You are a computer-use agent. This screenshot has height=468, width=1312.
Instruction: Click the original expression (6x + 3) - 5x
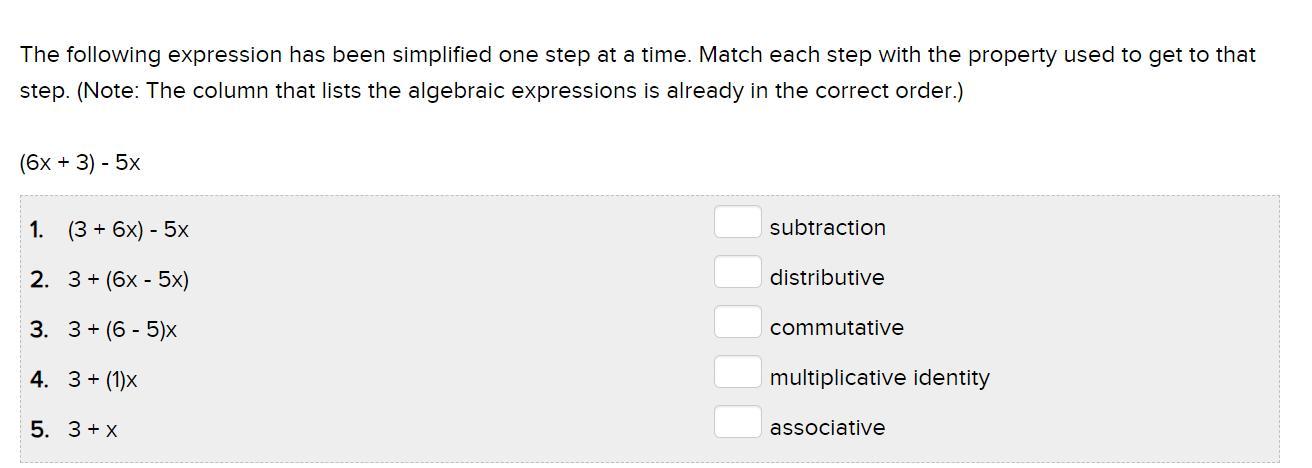point(80,163)
